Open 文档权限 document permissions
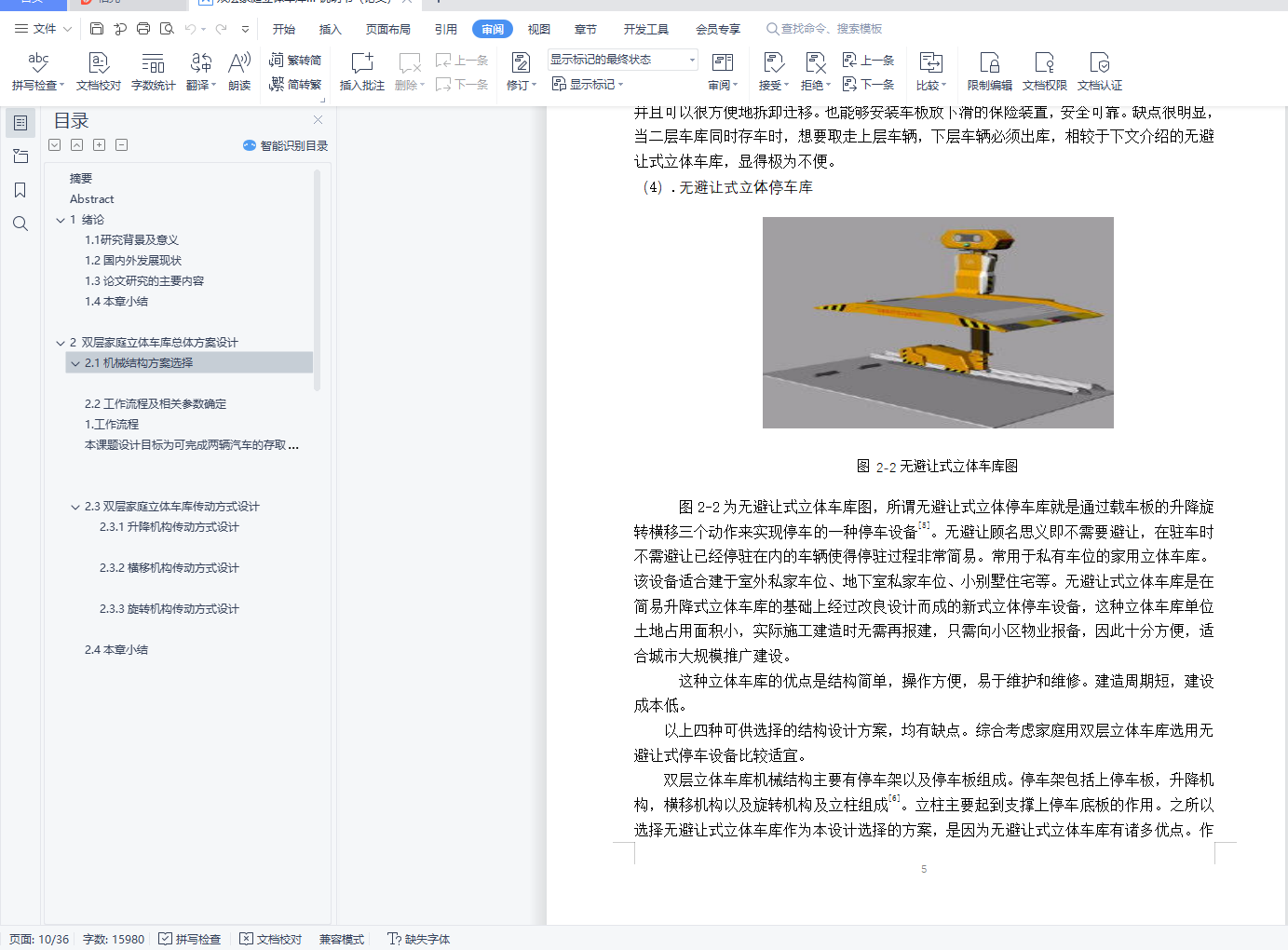The height and width of the screenshot is (950, 1288). point(1045,72)
